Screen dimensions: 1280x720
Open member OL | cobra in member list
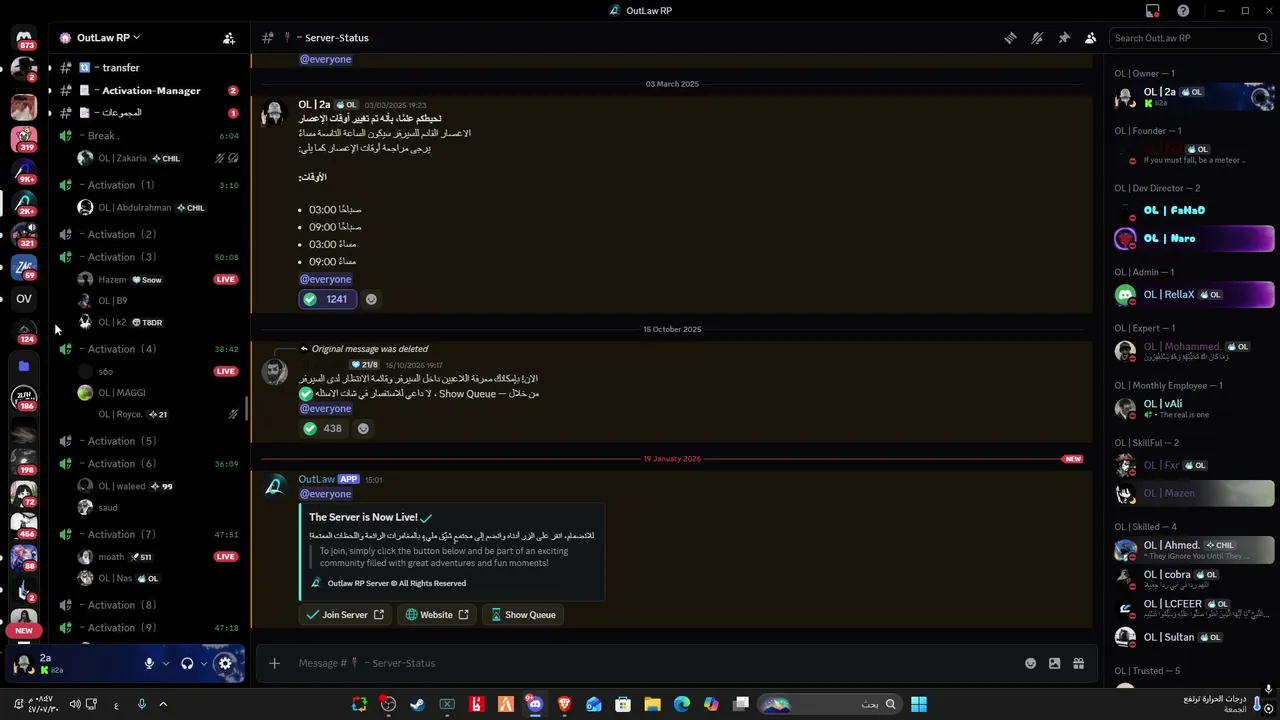(x=1194, y=579)
